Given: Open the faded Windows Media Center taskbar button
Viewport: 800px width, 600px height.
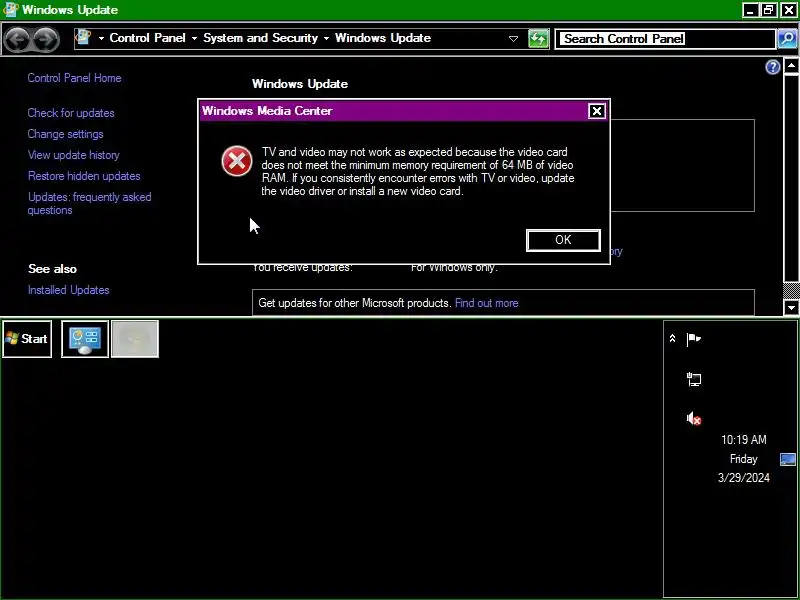Looking at the screenshot, I should click(135, 339).
